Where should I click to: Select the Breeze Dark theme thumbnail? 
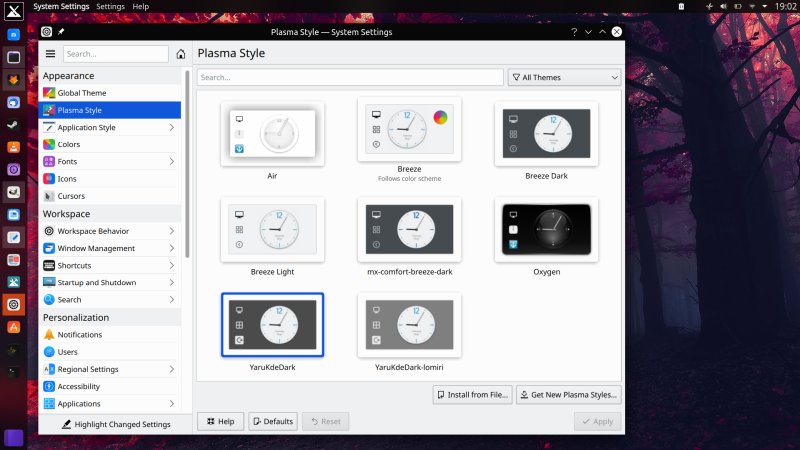(546, 134)
